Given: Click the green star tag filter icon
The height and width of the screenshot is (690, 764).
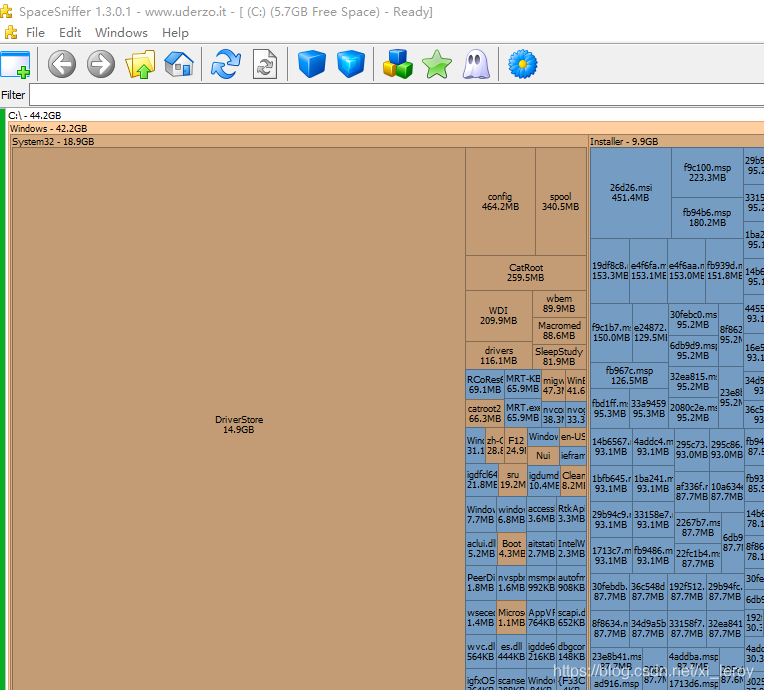Looking at the screenshot, I should point(437,64).
